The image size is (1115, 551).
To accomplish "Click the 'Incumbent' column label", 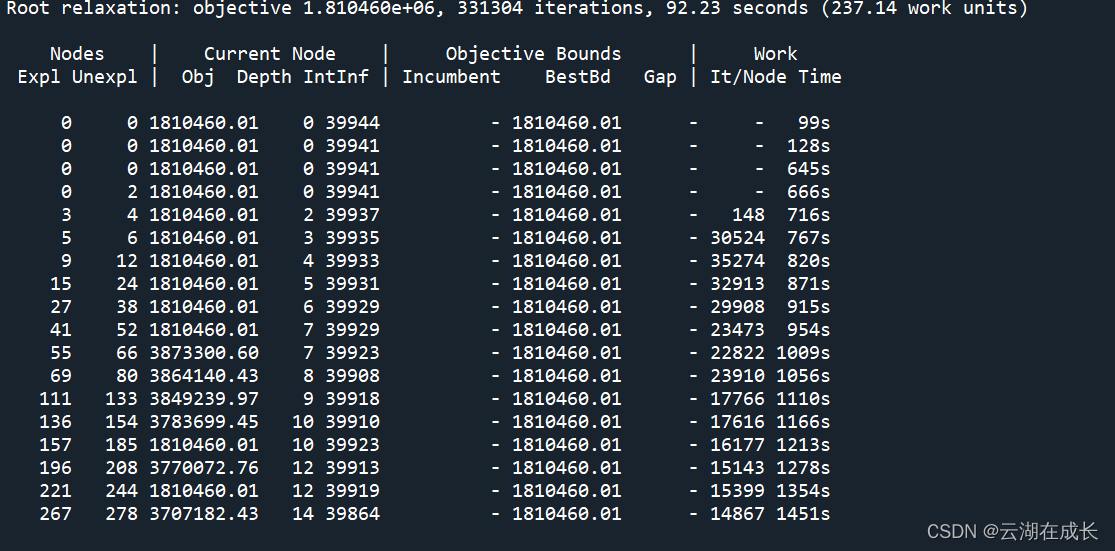I will (x=452, y=77).
